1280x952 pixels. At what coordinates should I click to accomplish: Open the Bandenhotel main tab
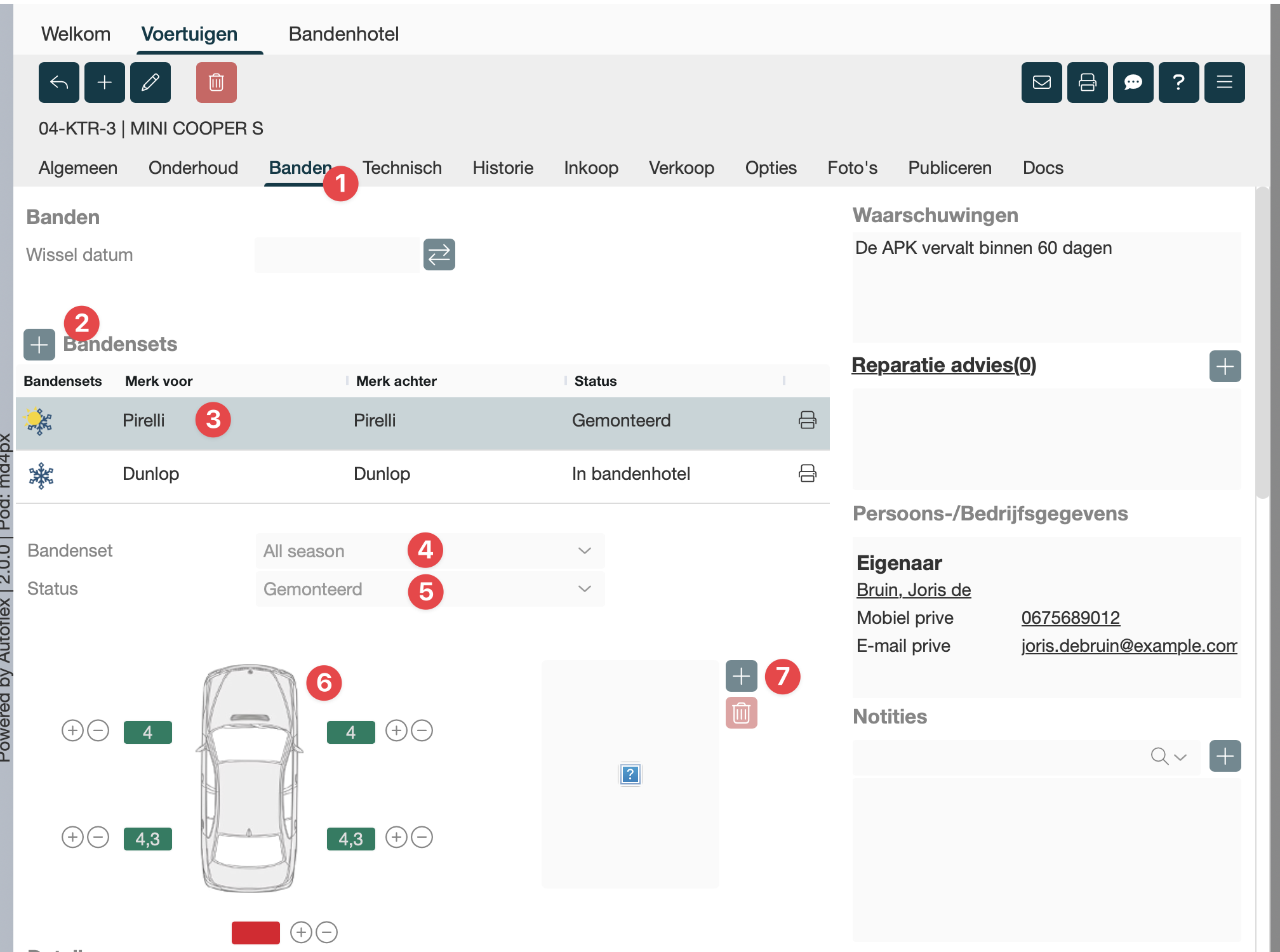tap(343, 34)
